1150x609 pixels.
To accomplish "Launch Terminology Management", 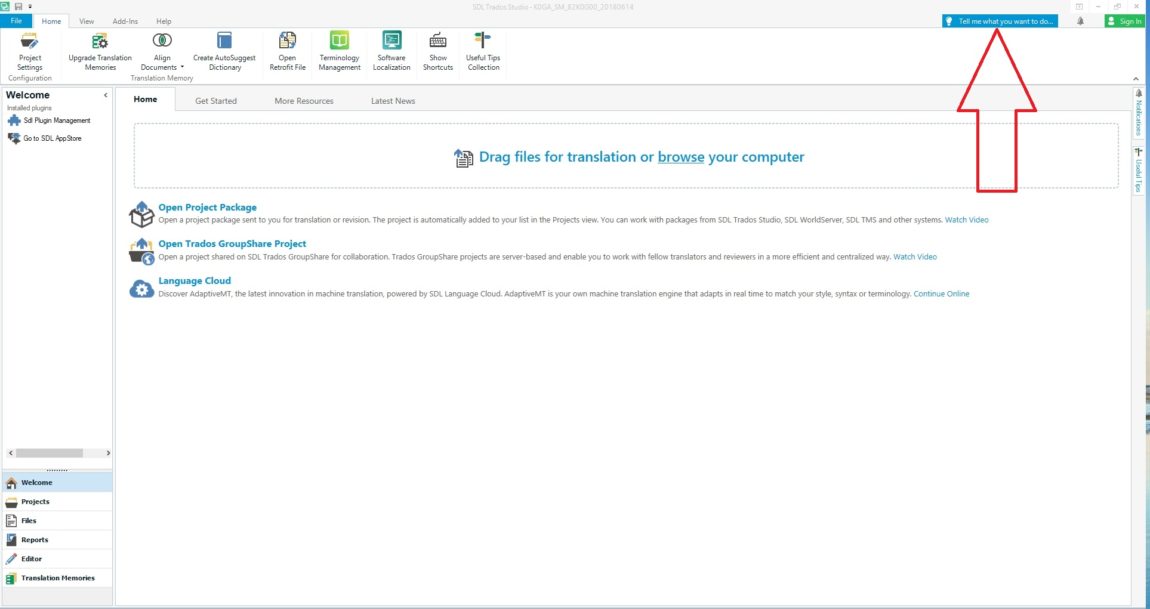I will (x=340, y=51).
